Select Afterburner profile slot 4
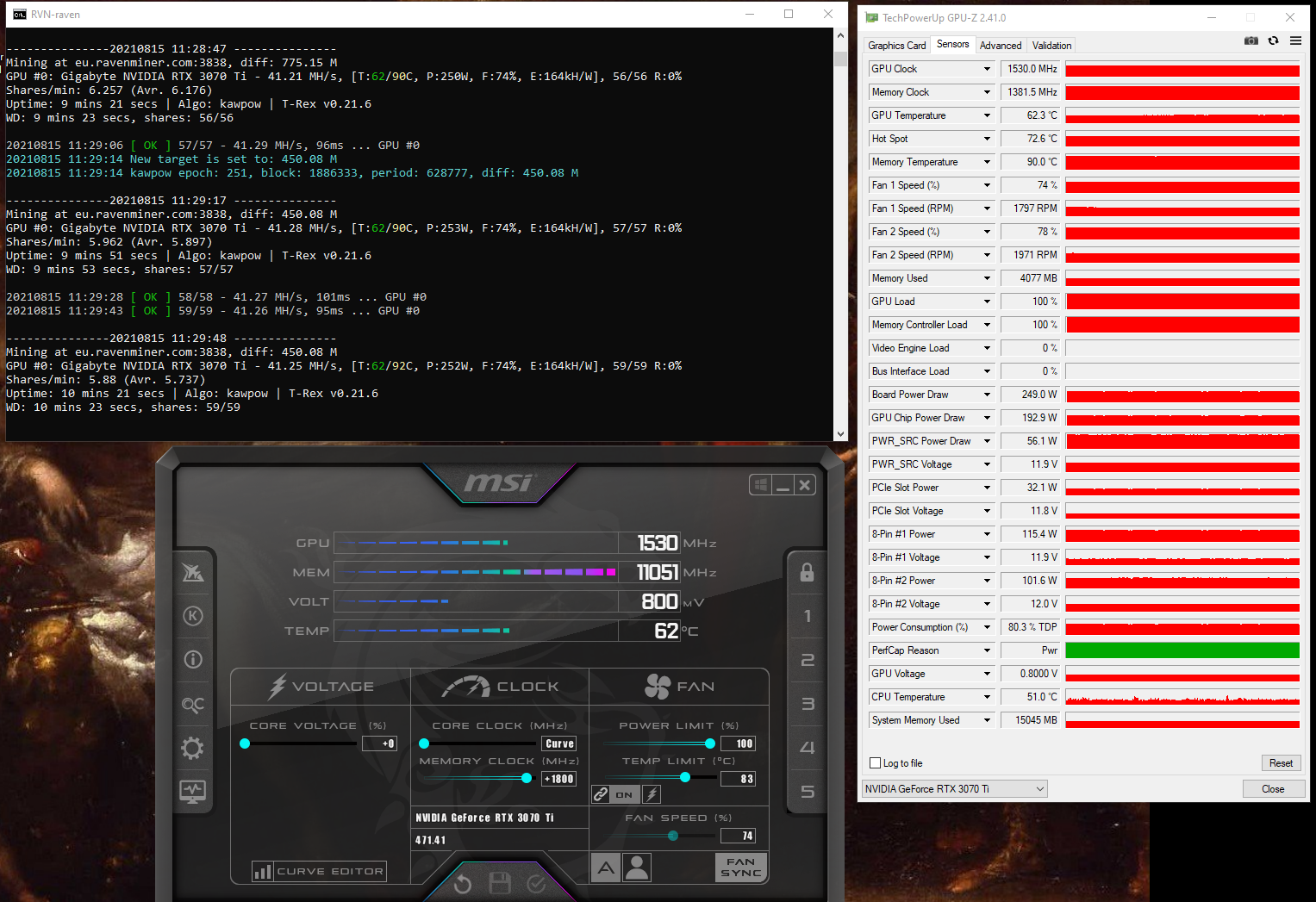Image resolution: width=1316 pixels, height=902 pixels. 808,748
